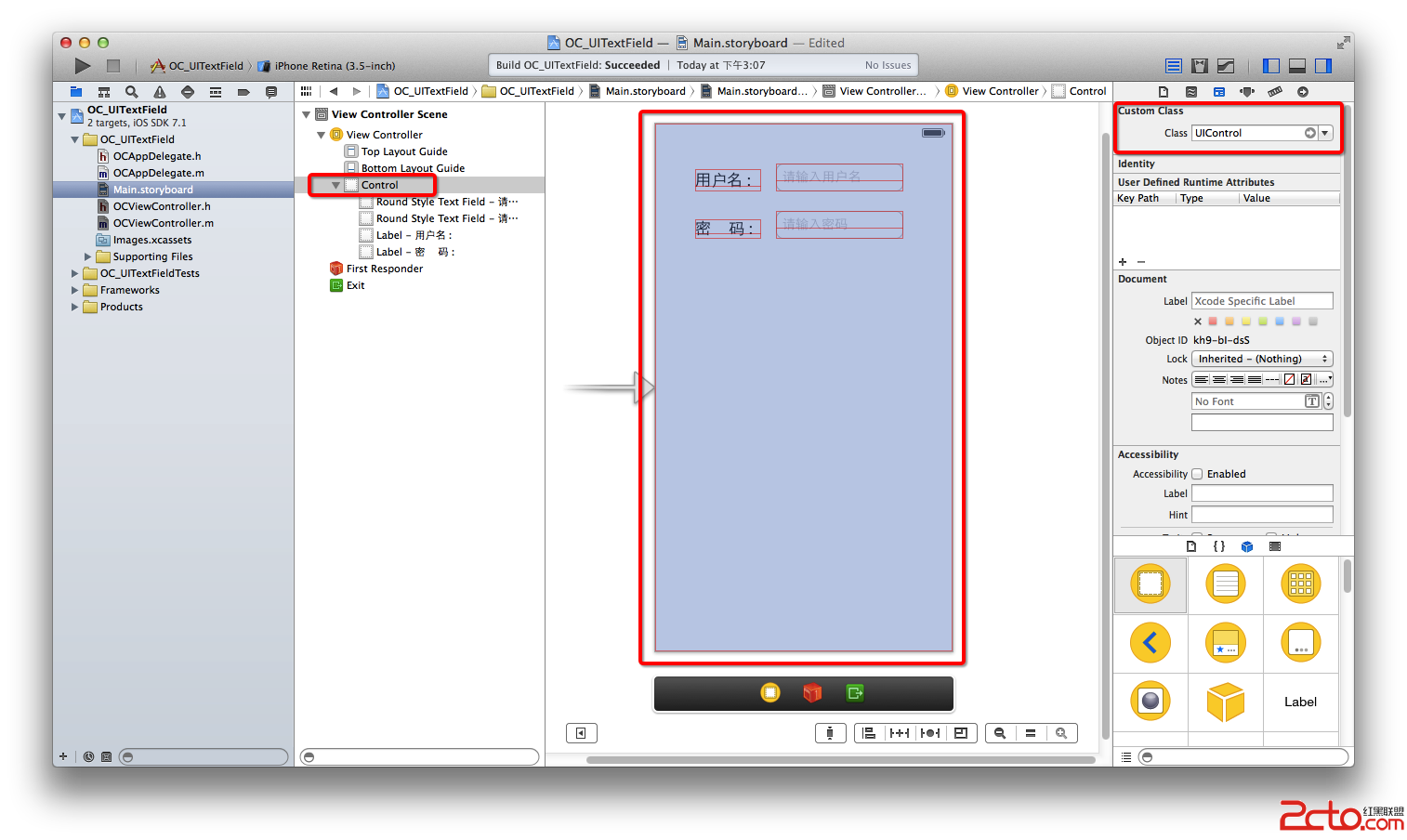Expand the Supporting Files group
The height and width of the screenshot is (840, 1407).
[88, 256]
